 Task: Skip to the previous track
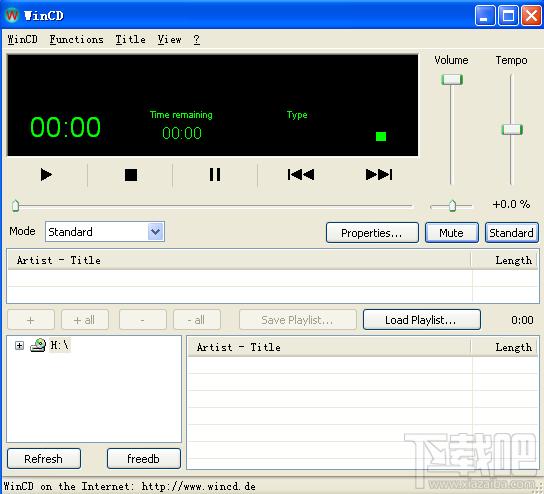(301, 174)
